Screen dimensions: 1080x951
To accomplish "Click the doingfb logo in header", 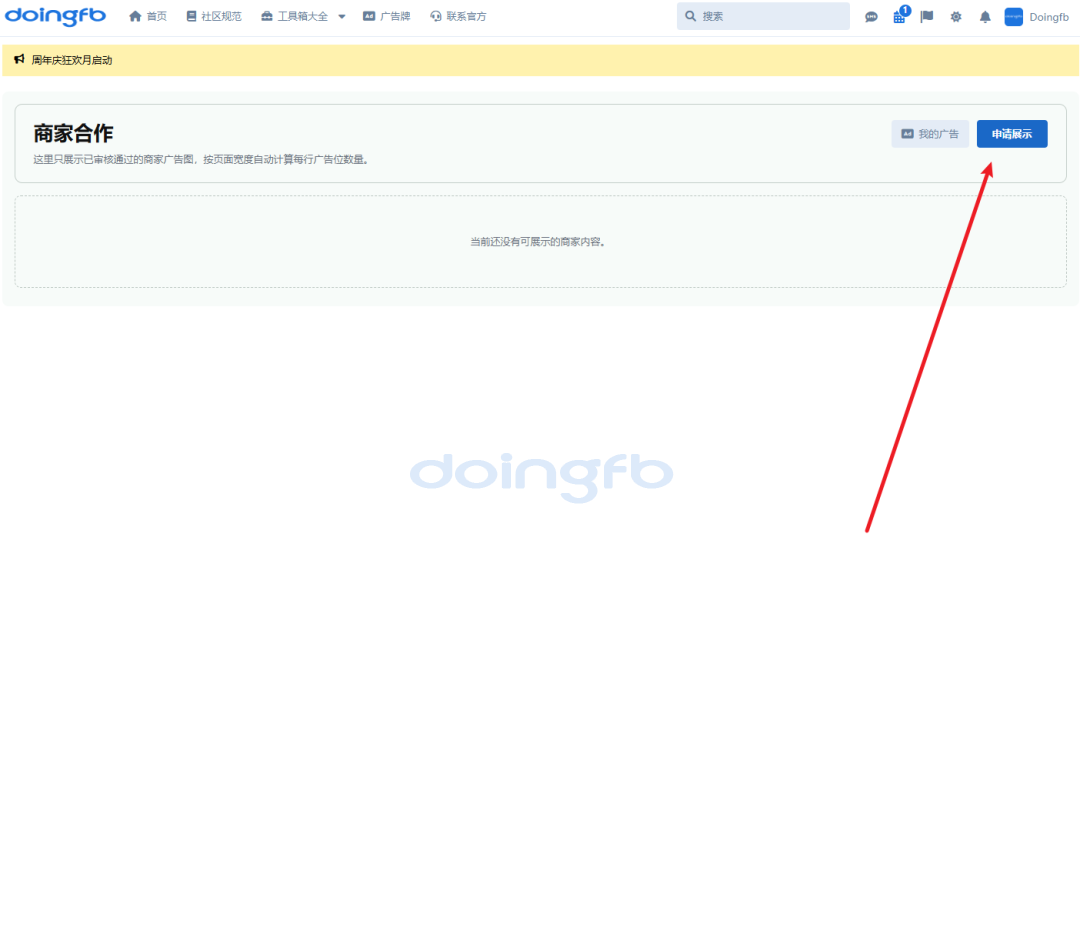I will [x=55, y=16].
